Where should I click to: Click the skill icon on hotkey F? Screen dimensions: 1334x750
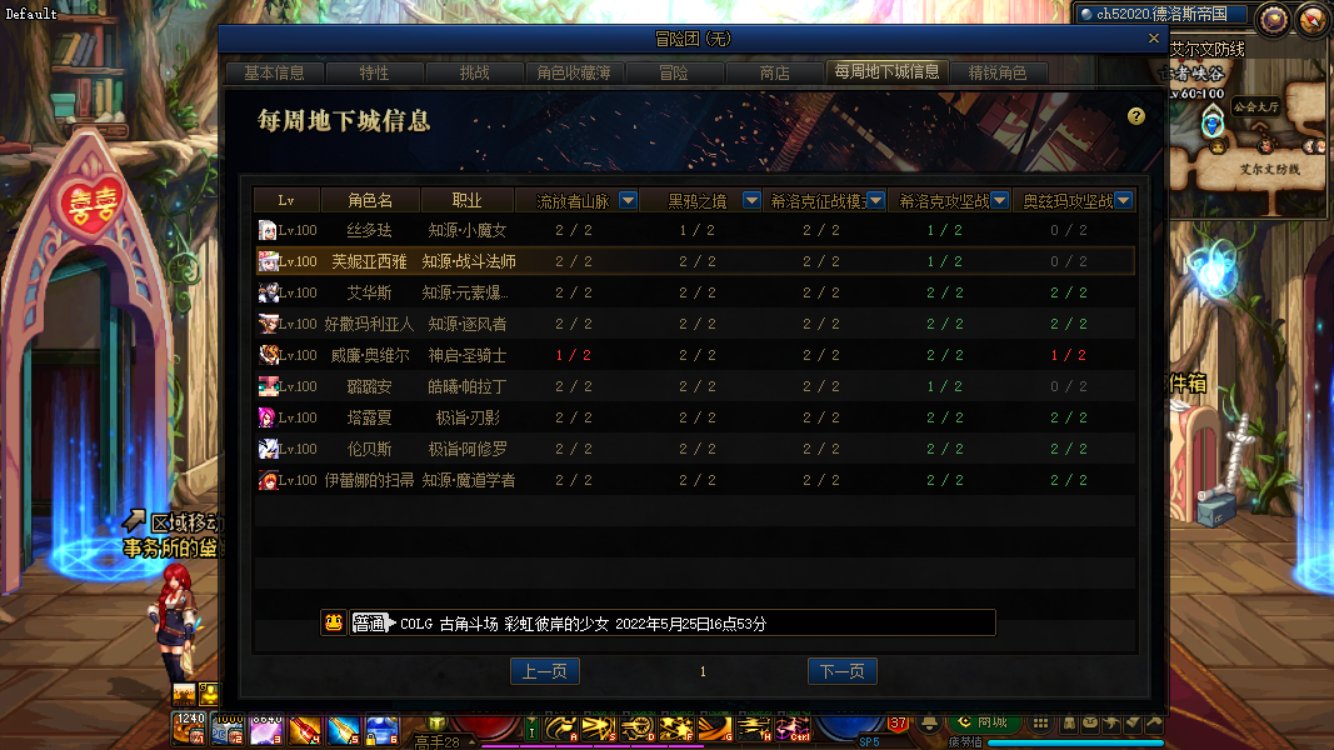[676, 729]
